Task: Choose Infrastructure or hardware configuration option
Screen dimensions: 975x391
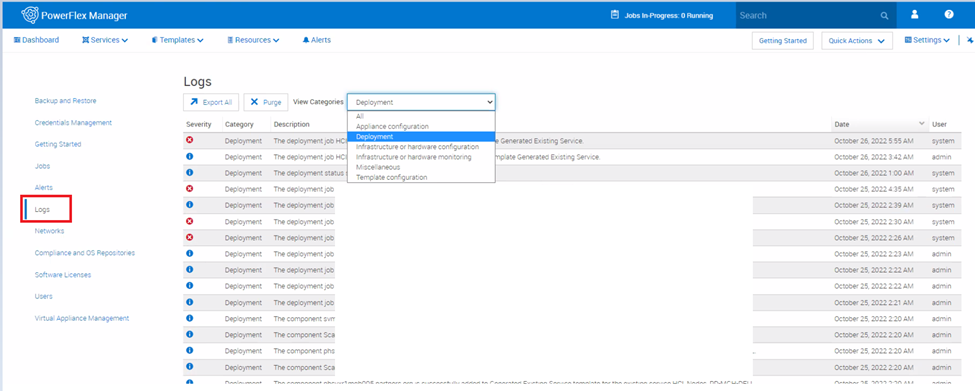Action: (421, 147)
